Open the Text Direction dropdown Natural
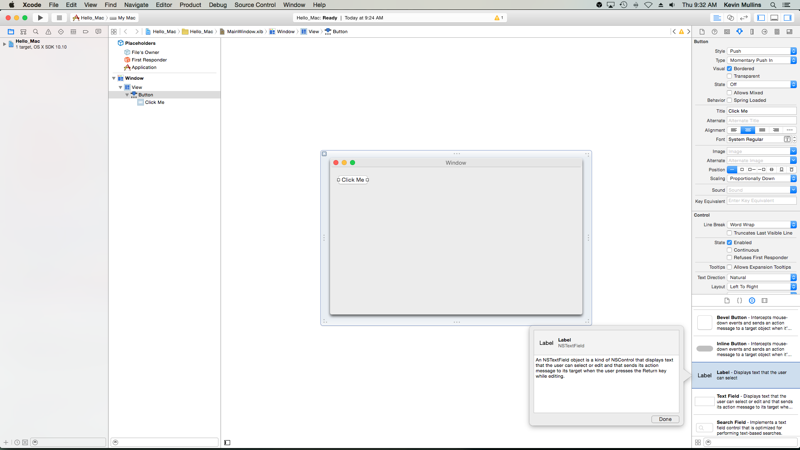The height and width of the screenshot is (450, 800). click(x=762, y=278)
